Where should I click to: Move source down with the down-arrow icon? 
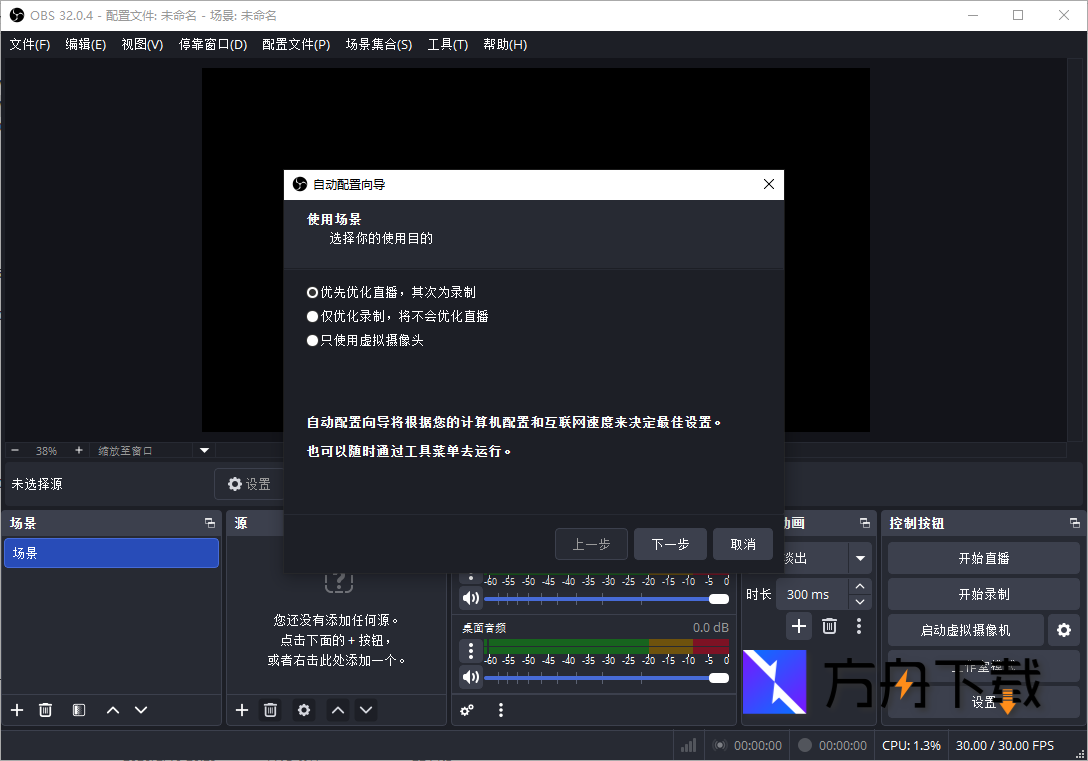[366, 709]
